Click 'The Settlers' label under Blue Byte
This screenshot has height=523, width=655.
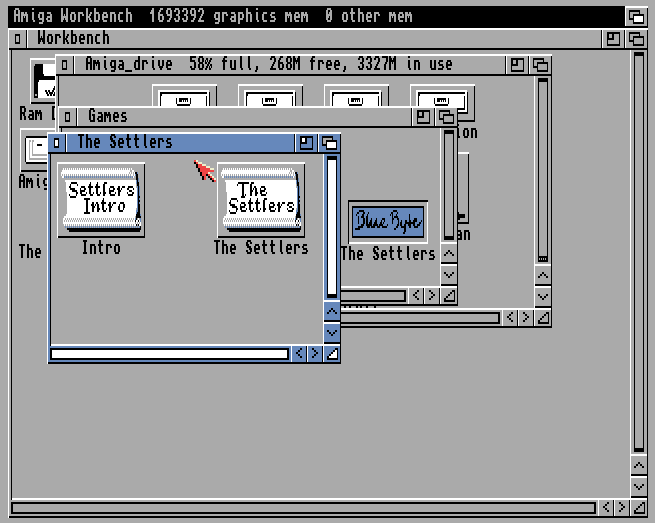pos(388,254)
